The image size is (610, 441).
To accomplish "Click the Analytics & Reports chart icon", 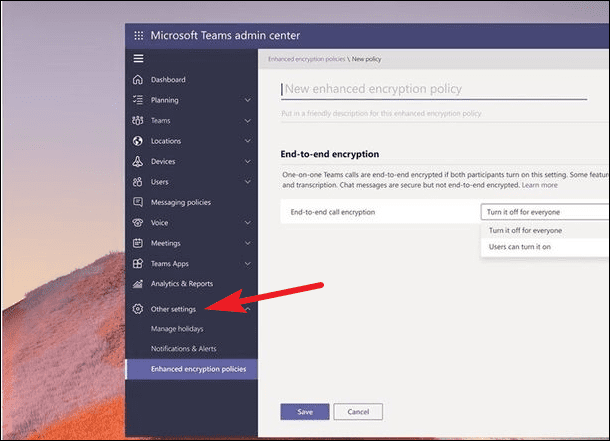I will tap(138, 284).
